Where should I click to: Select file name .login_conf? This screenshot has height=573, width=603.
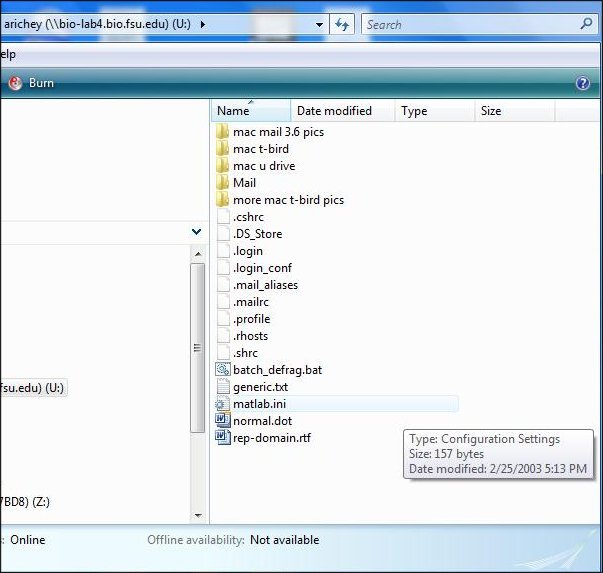tap(262, 268)
